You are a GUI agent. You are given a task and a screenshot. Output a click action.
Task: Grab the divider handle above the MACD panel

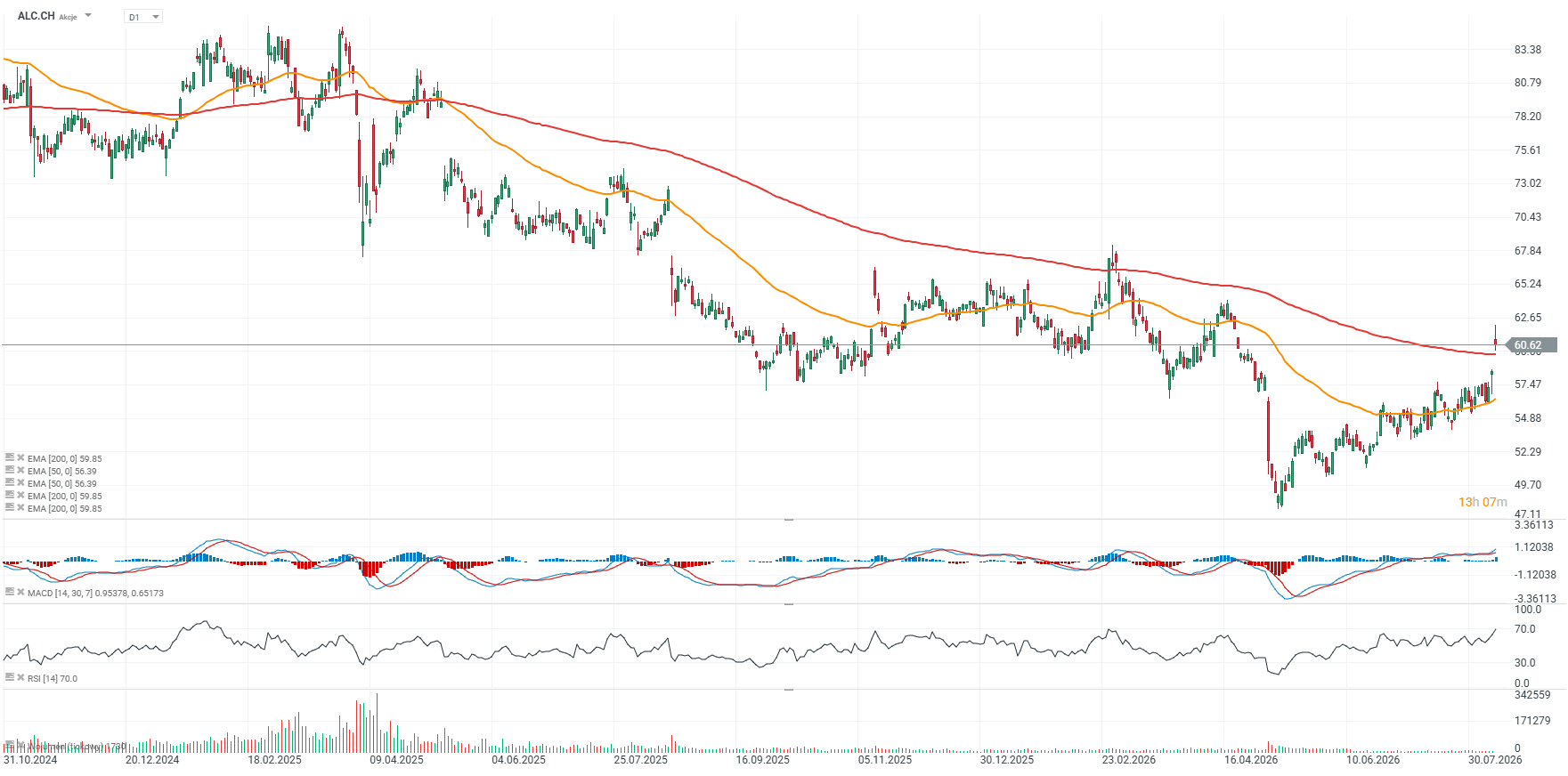click(788, 519)
